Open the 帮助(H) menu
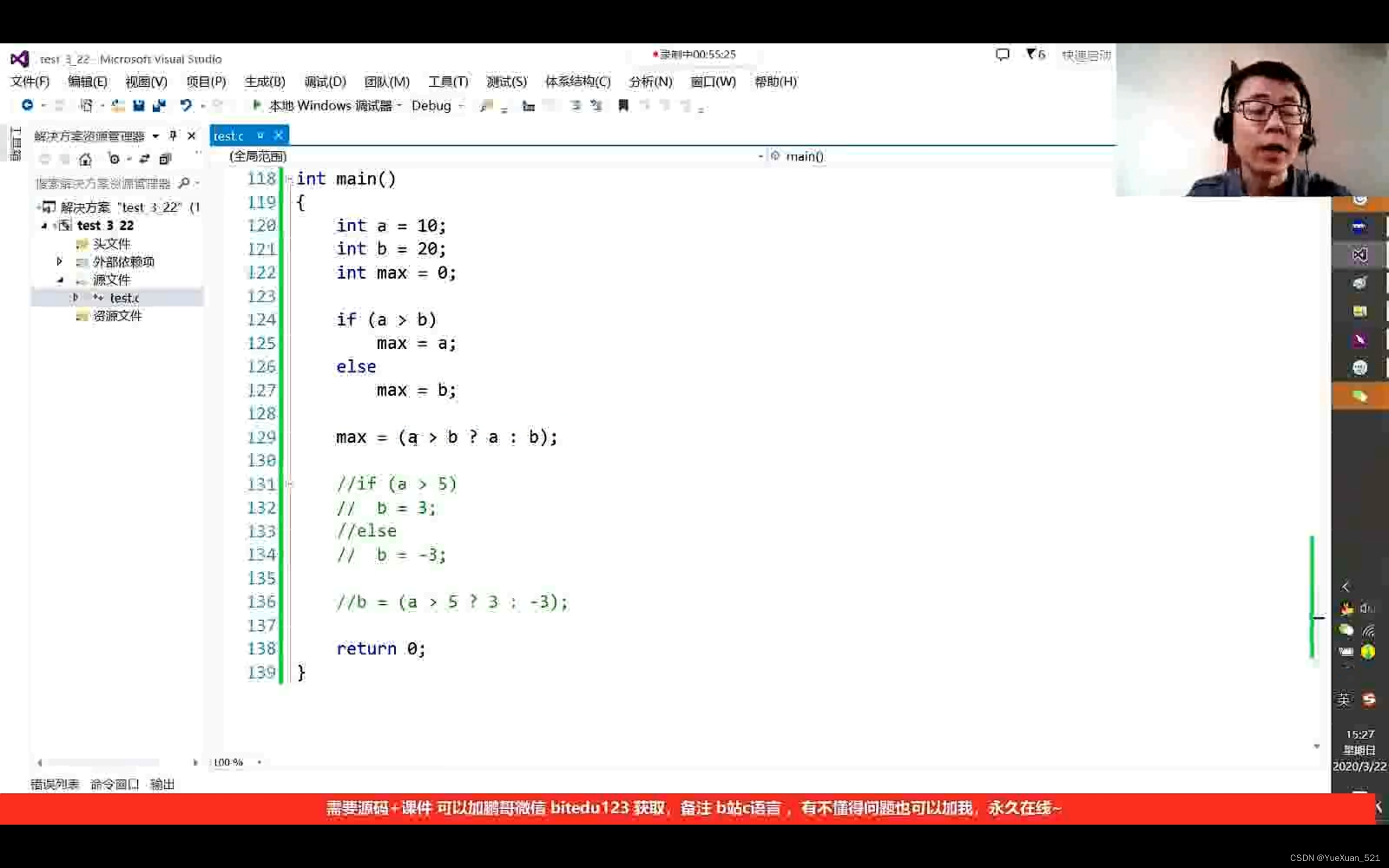Viewport: 1389px width, 868px height. coord(775,81)
